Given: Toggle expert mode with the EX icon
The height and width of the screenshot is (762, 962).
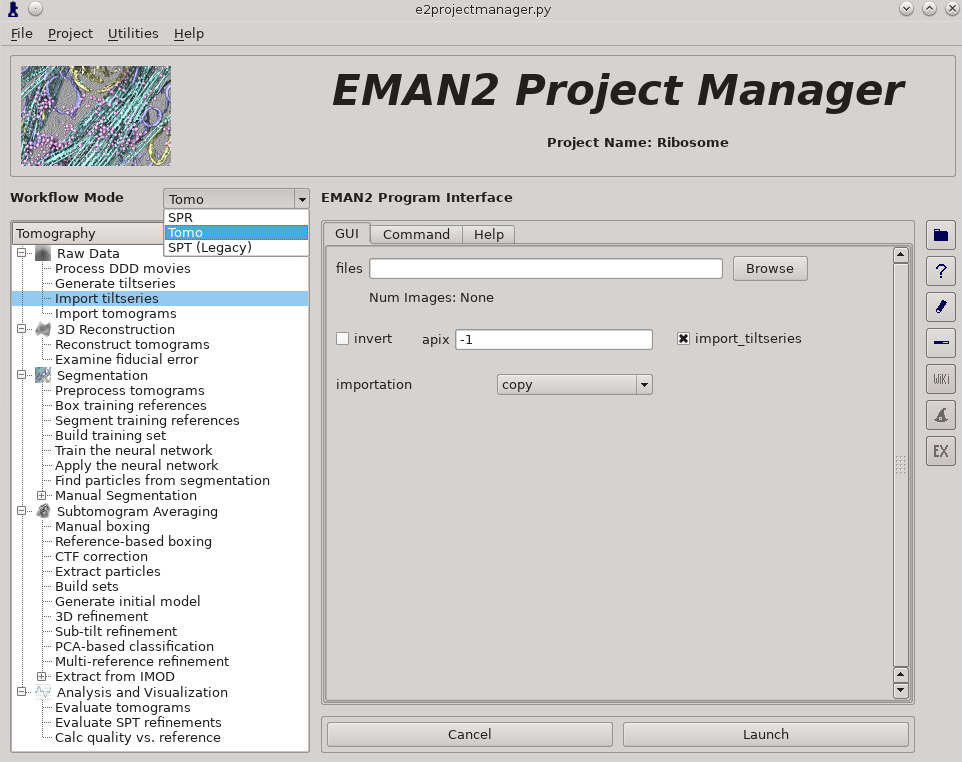Looking at the screenshot, I should 940,451.
